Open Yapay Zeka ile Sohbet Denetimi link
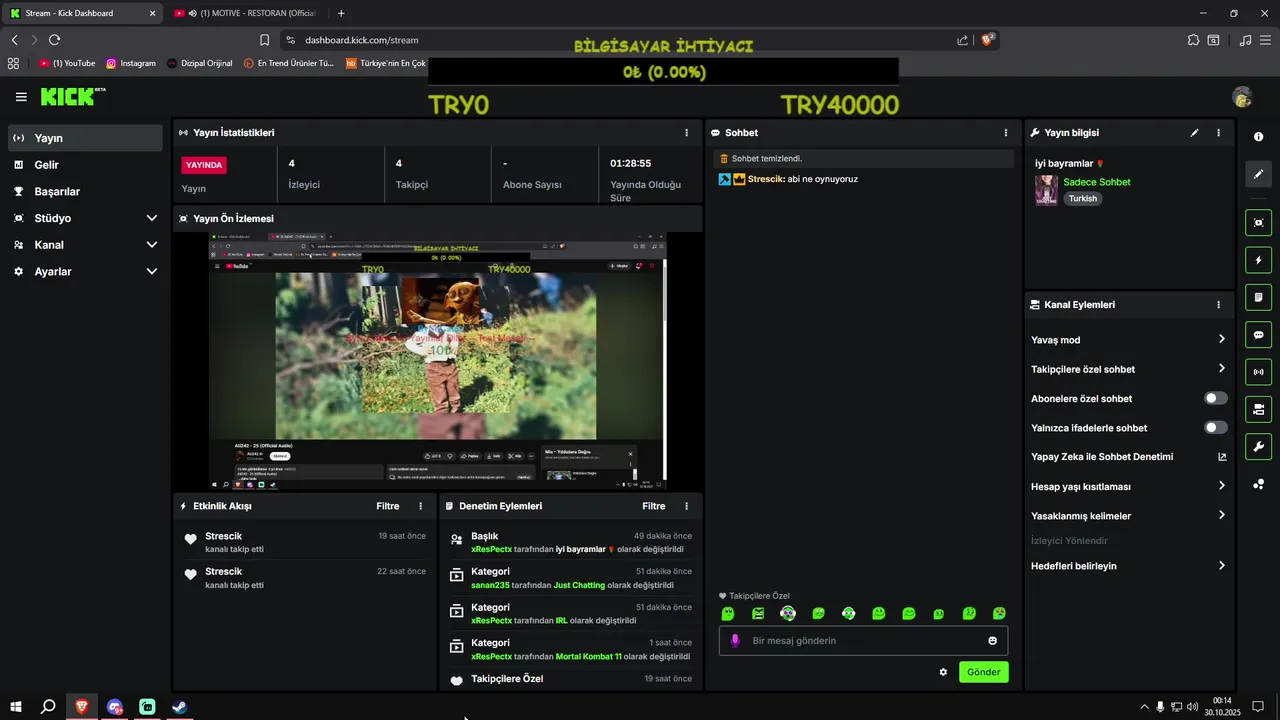 pyautogui.click(x=1129, y=457)
